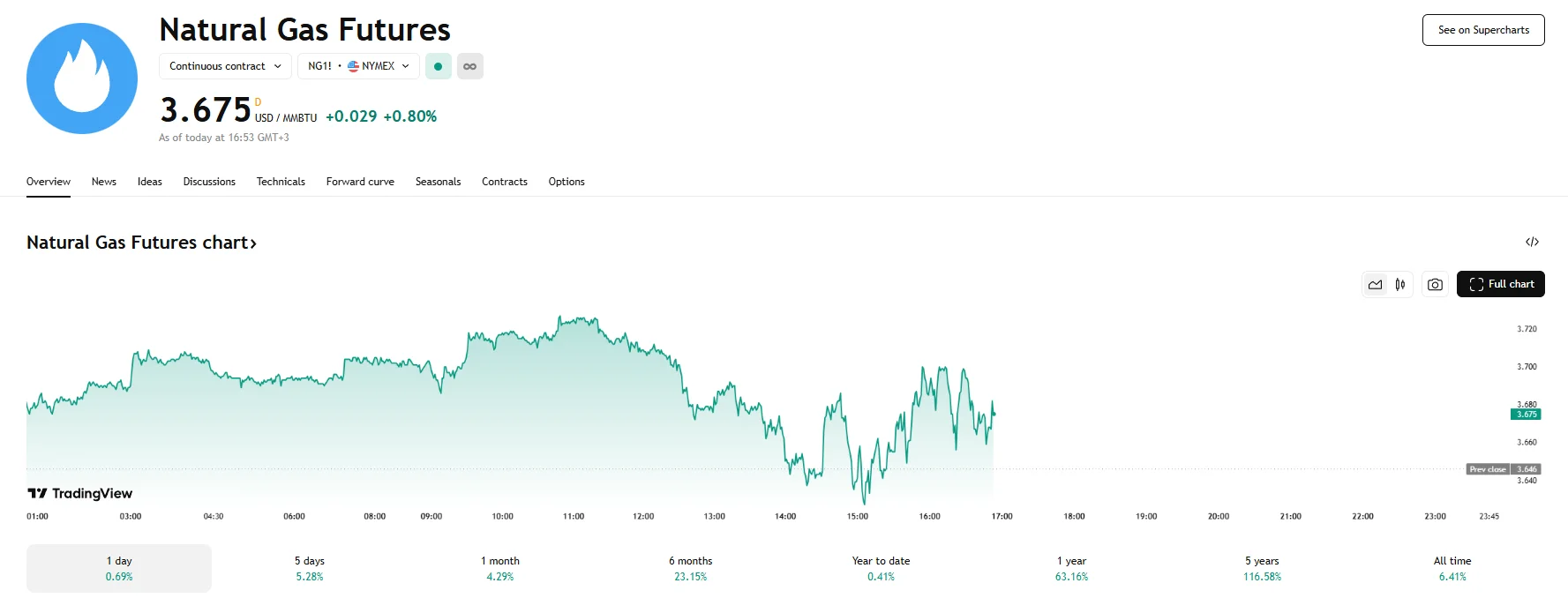1568x613 pixels.
Task: Expand the Continuous contract dropdown
Action: click(225, 66)
